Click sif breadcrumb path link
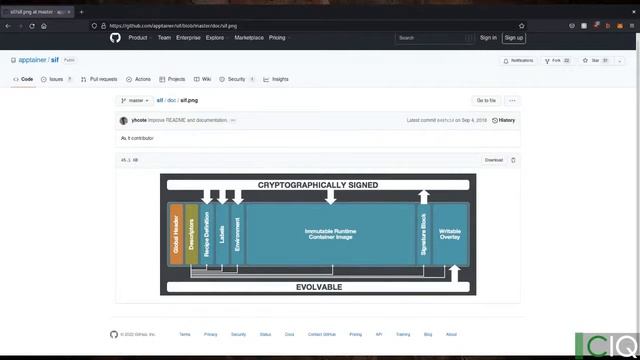 pyautogui.click(x=160, y=100)
